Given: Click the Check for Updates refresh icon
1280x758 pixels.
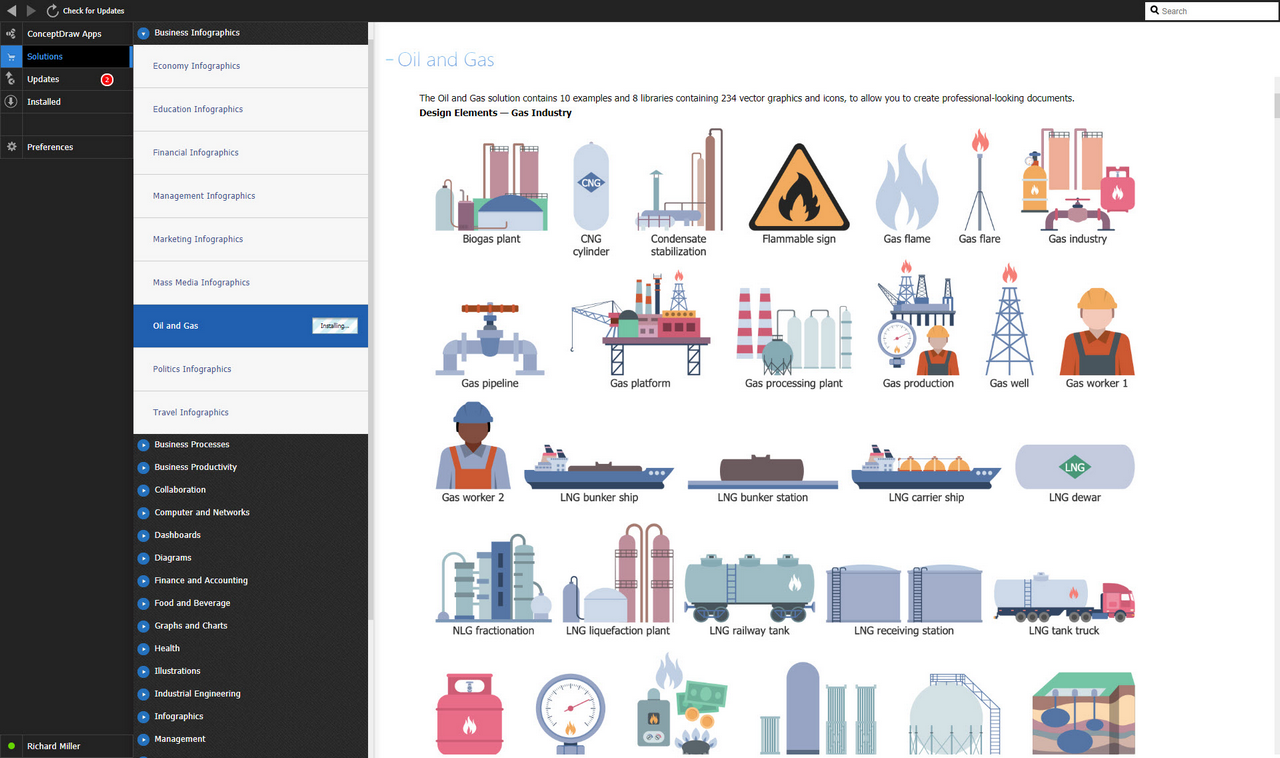Looking at the screenshot, I should click(53, 11).
